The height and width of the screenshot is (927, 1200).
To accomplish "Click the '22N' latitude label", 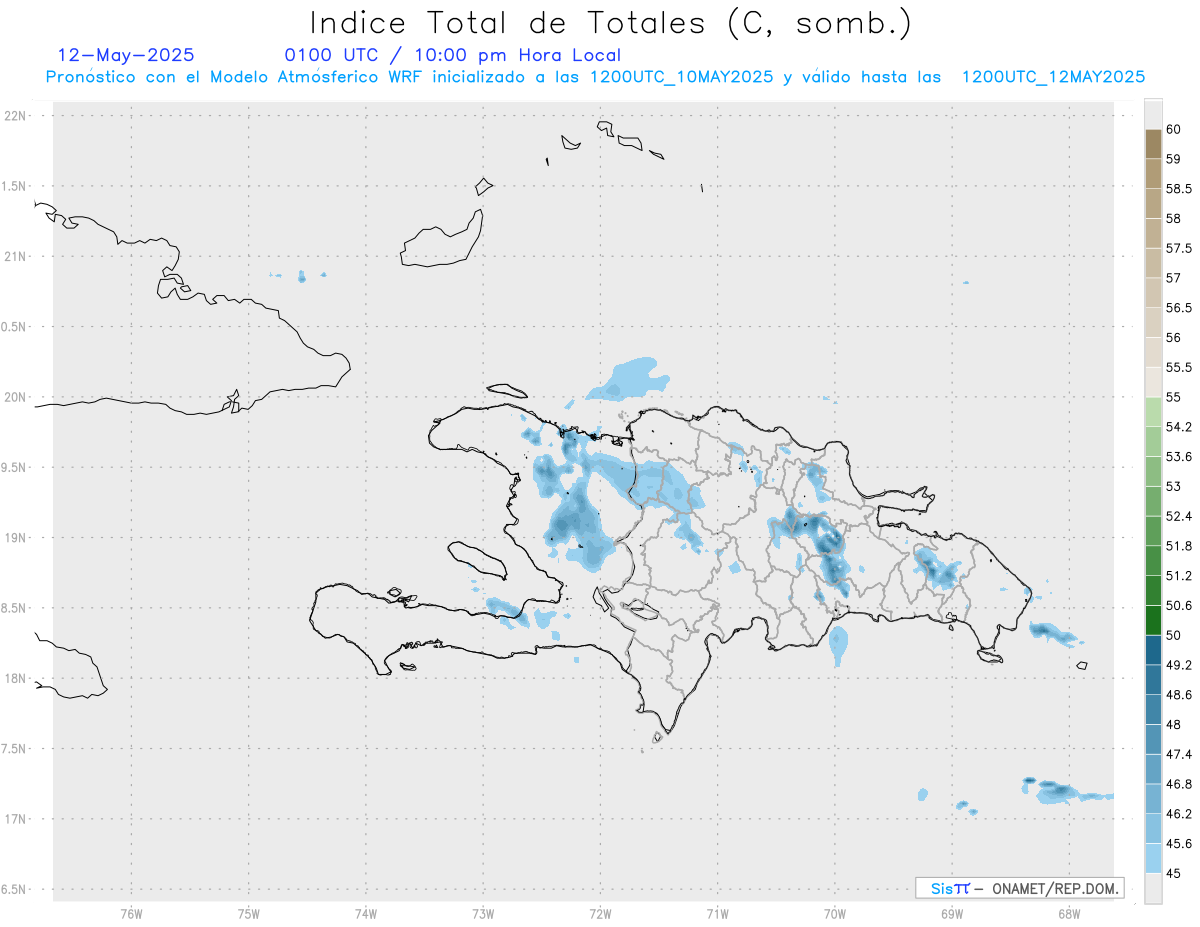I will tap(16, 116).
